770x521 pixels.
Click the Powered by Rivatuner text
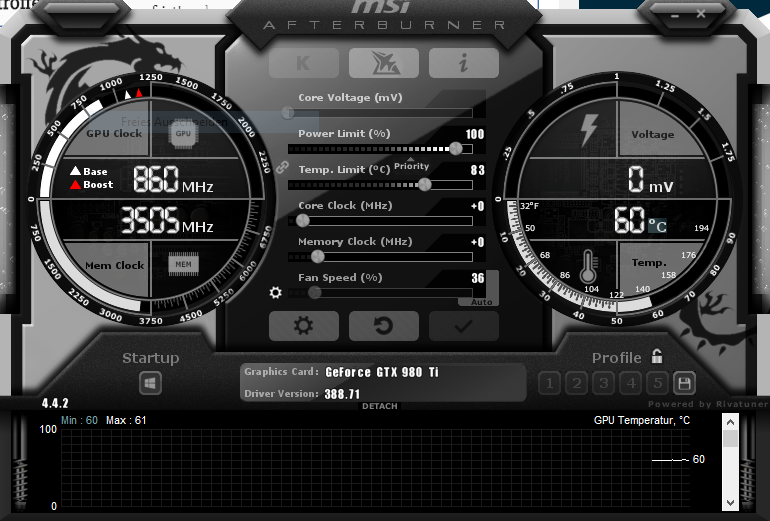point(708,404)
